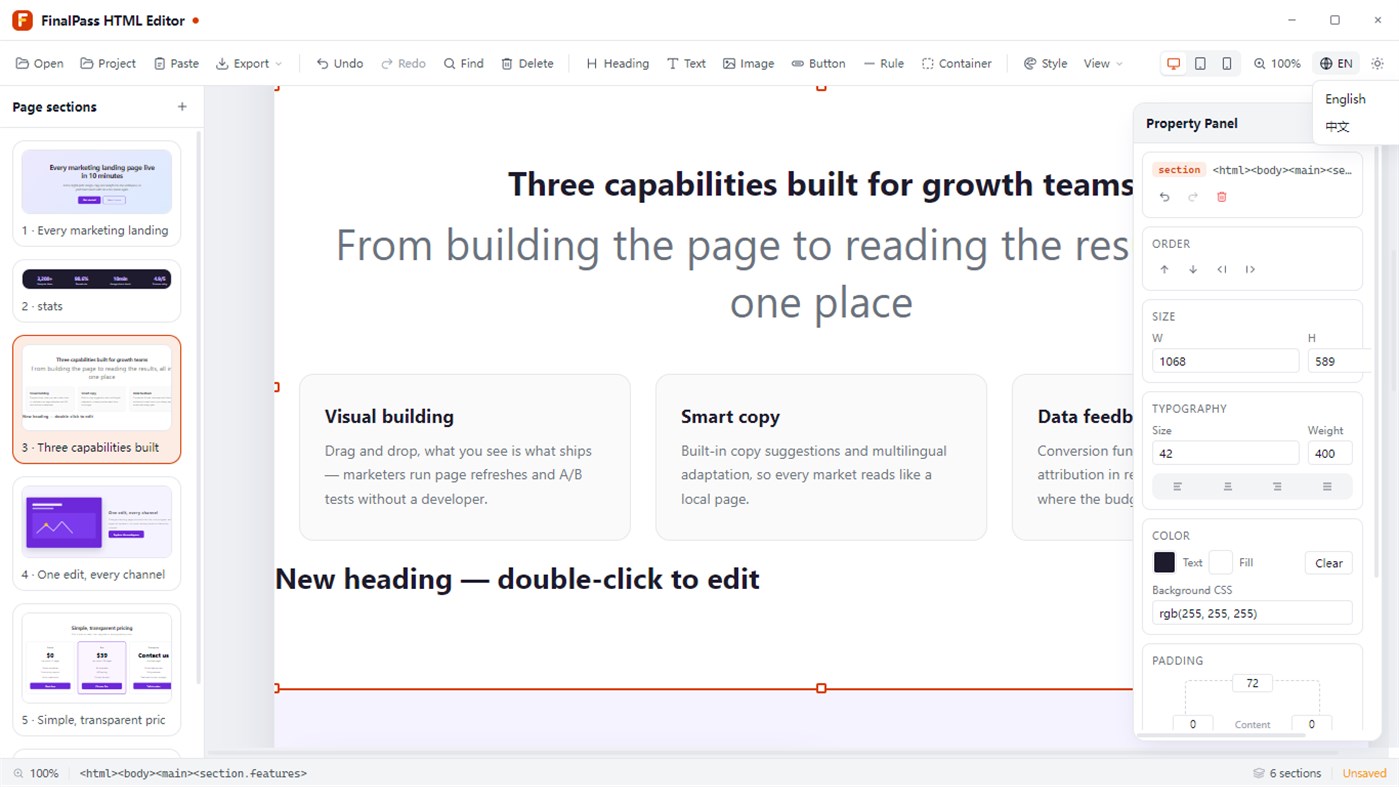Image resolution: width=1399 pixels, height=787 pixels.
Task: Insert a Button element
Action: click(x=818, y=63)
